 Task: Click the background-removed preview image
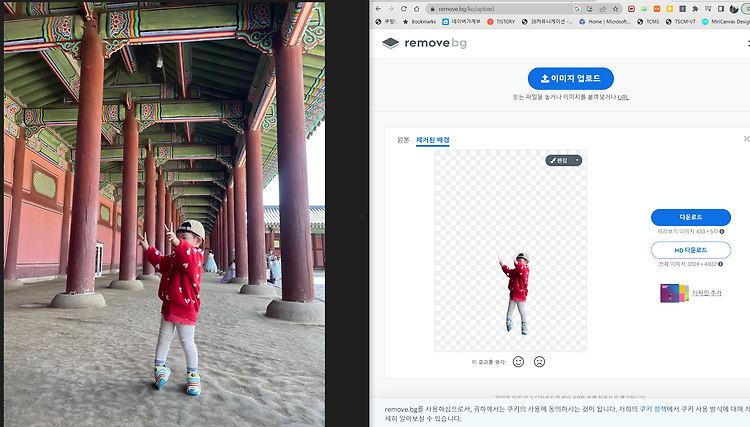pyautogui.click(x=510, y=251)
